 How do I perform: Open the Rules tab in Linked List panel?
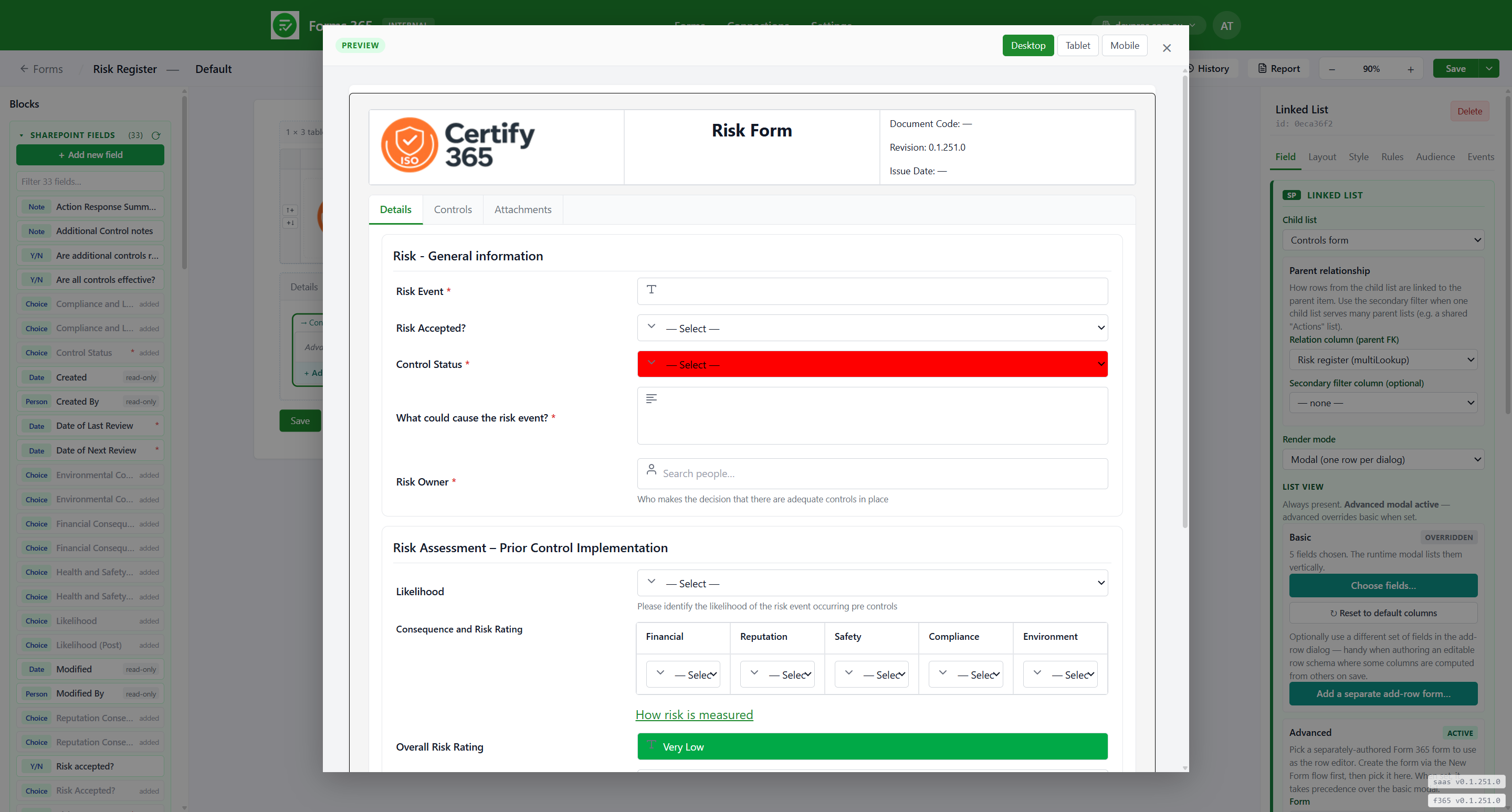coord(1392,156)
